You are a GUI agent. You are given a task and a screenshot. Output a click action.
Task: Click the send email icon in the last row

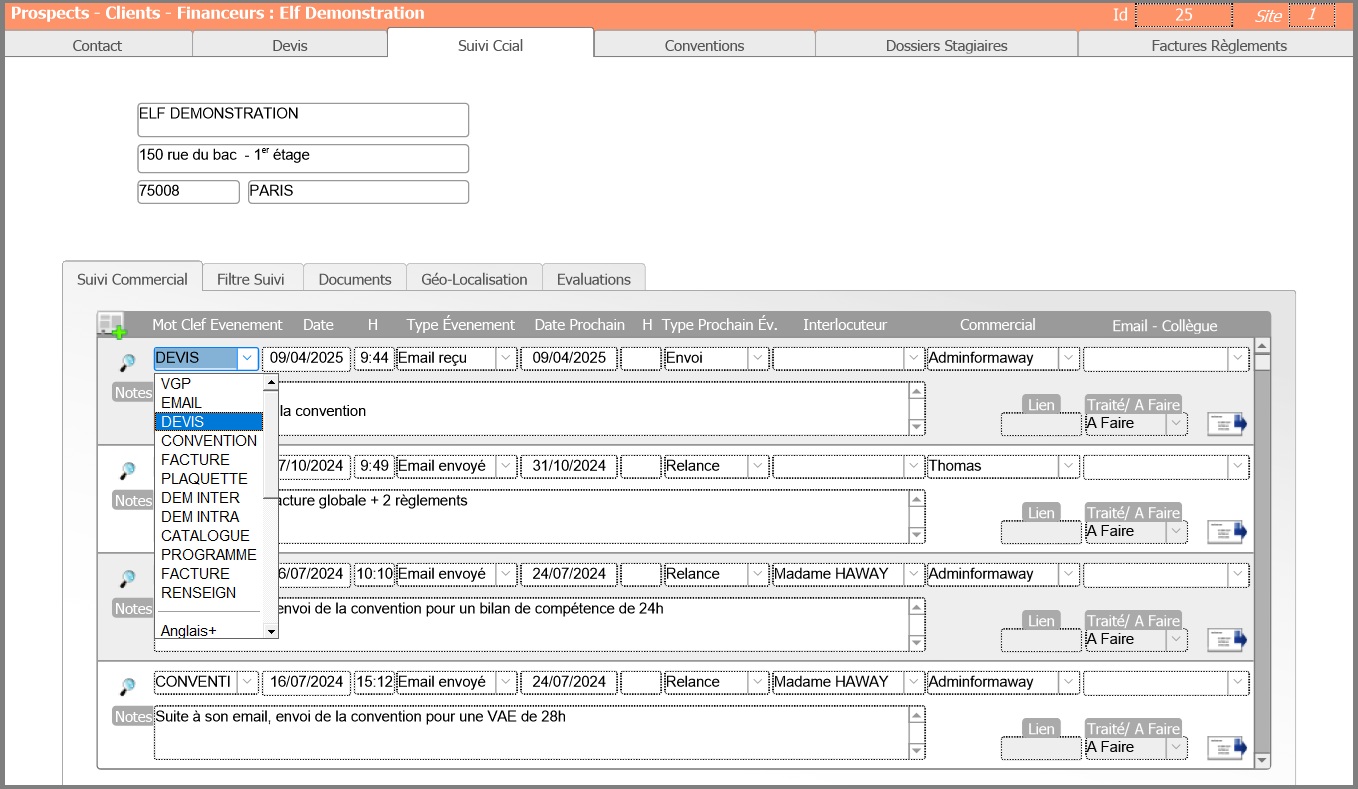(x=1227, y=748)
